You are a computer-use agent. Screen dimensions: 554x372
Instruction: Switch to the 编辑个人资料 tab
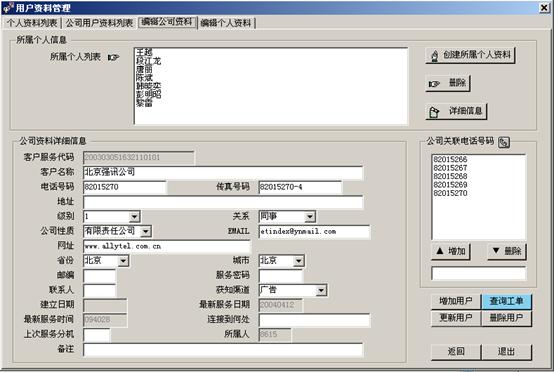226,23
